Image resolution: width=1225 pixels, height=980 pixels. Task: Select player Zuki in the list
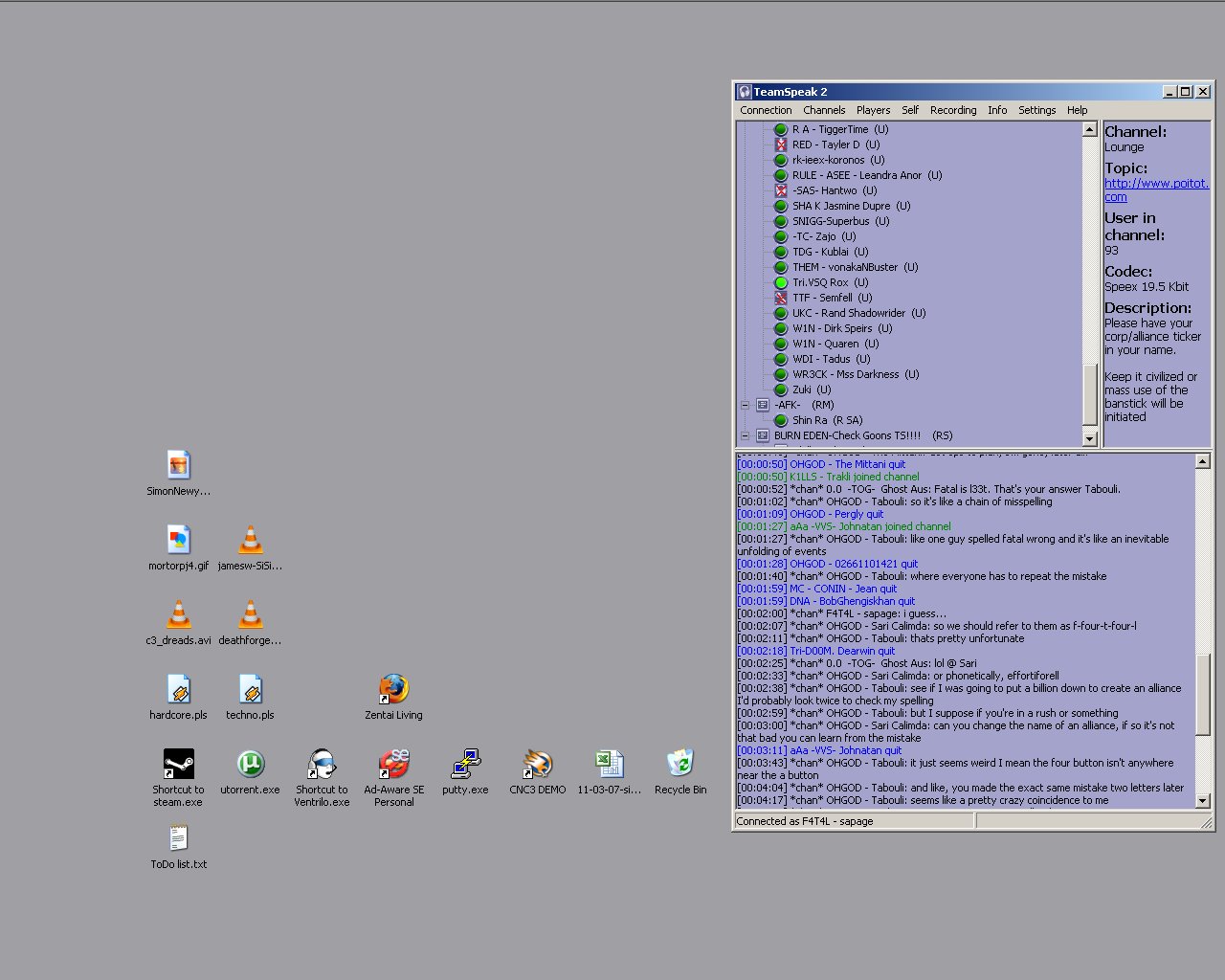[x=812, y=390]
